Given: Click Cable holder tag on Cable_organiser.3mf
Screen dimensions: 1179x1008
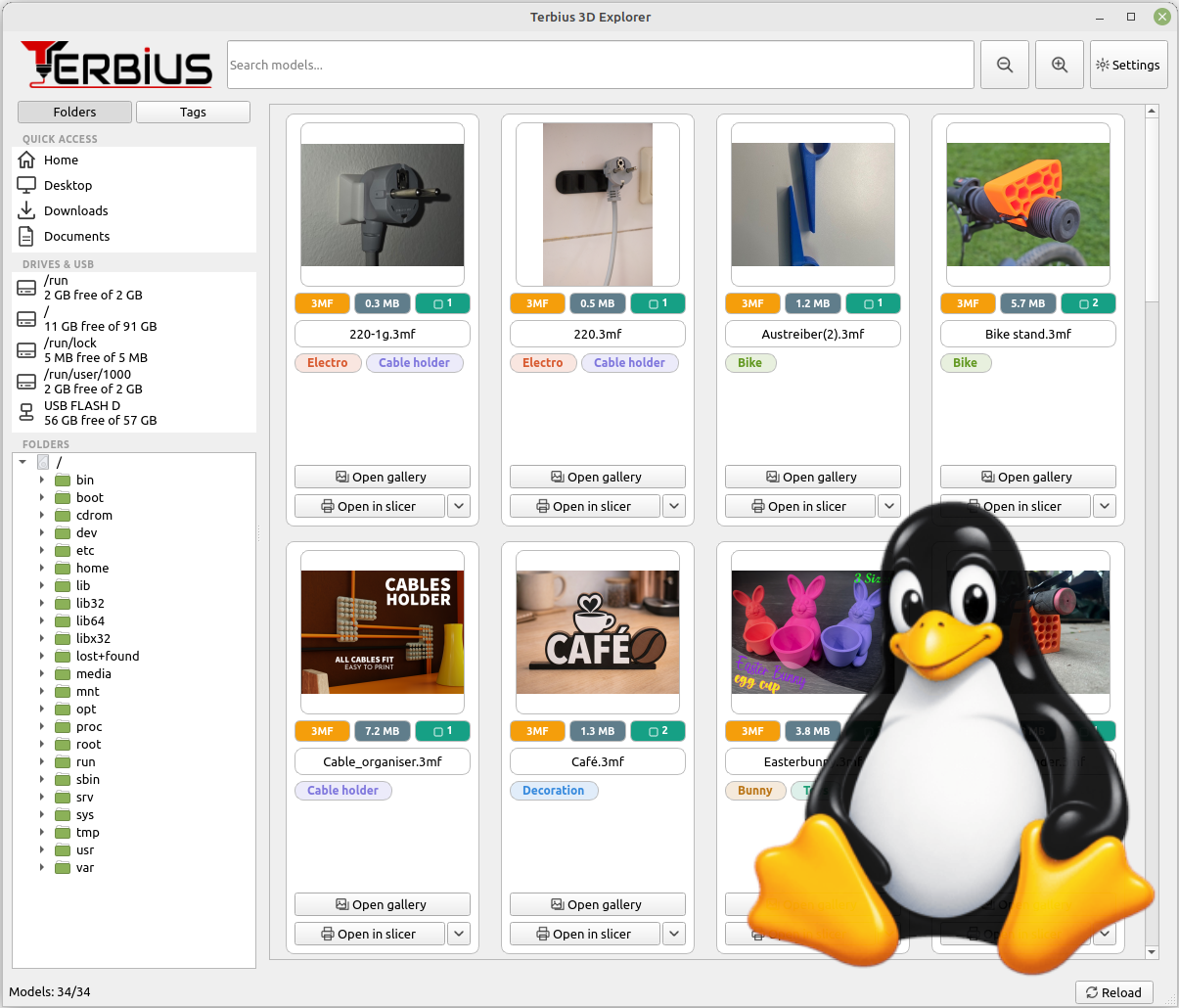Looking at the screenshot, I should (342, 791).
